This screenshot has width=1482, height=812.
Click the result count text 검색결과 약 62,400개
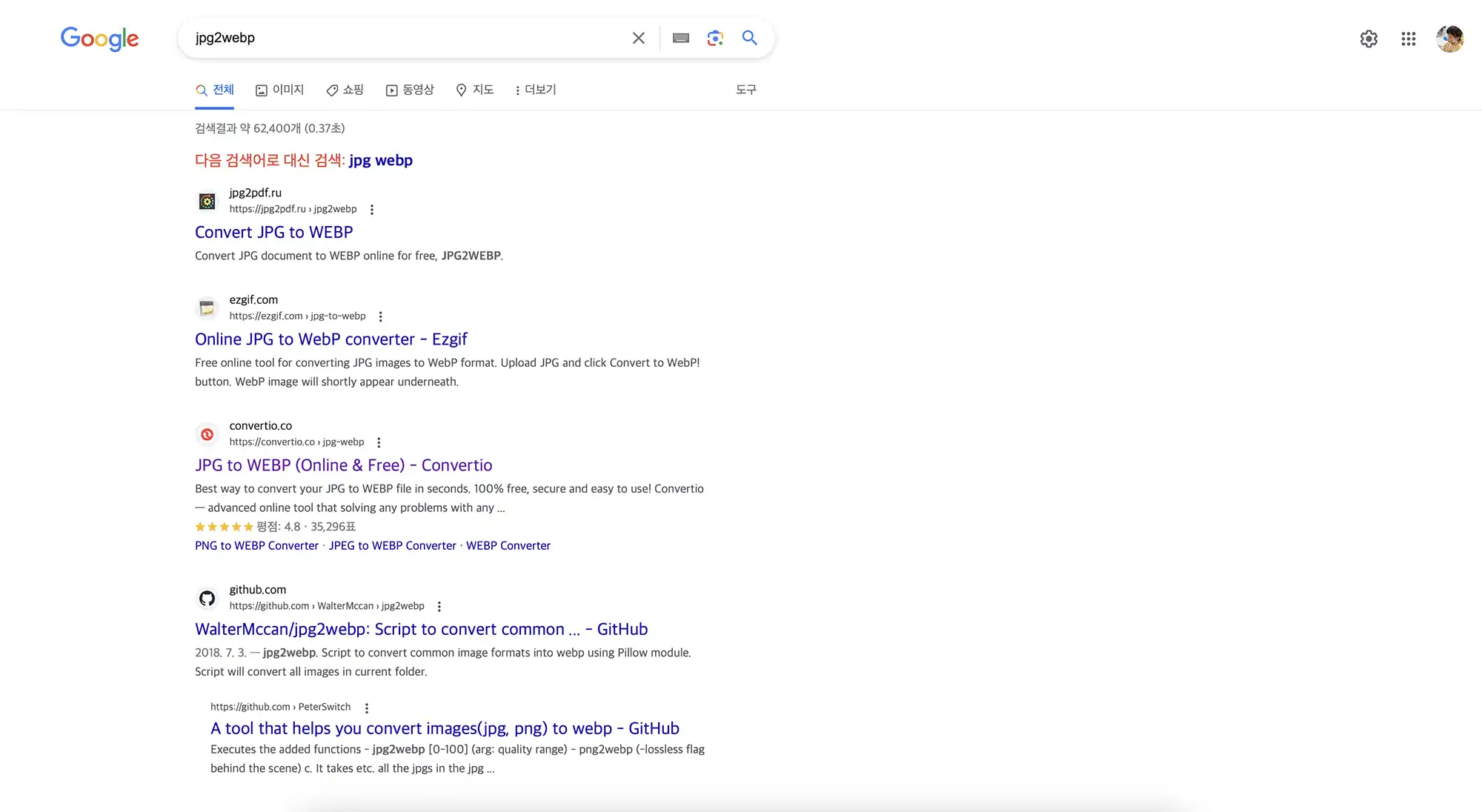click(x=270, y=128)
